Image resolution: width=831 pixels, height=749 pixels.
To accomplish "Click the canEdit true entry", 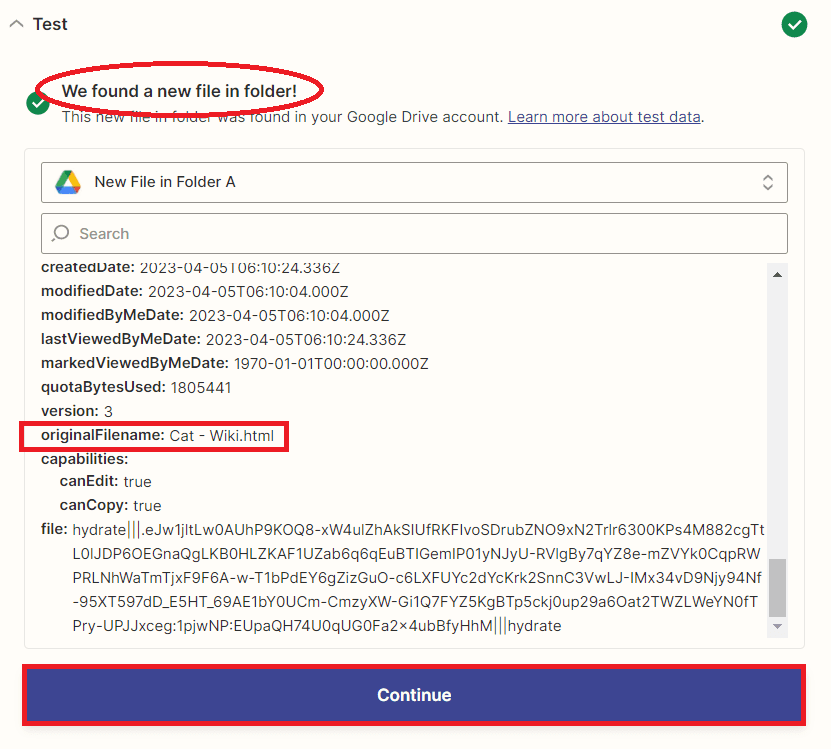I will coord(105,482).
